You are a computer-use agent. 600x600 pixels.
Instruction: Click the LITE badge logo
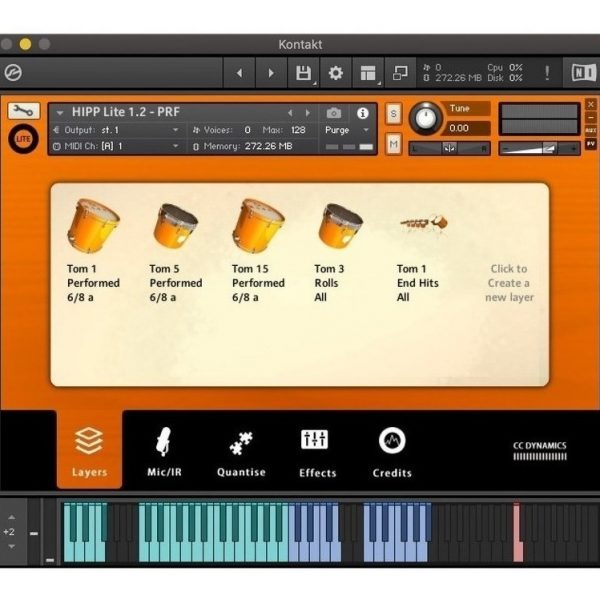click(23, 139)
